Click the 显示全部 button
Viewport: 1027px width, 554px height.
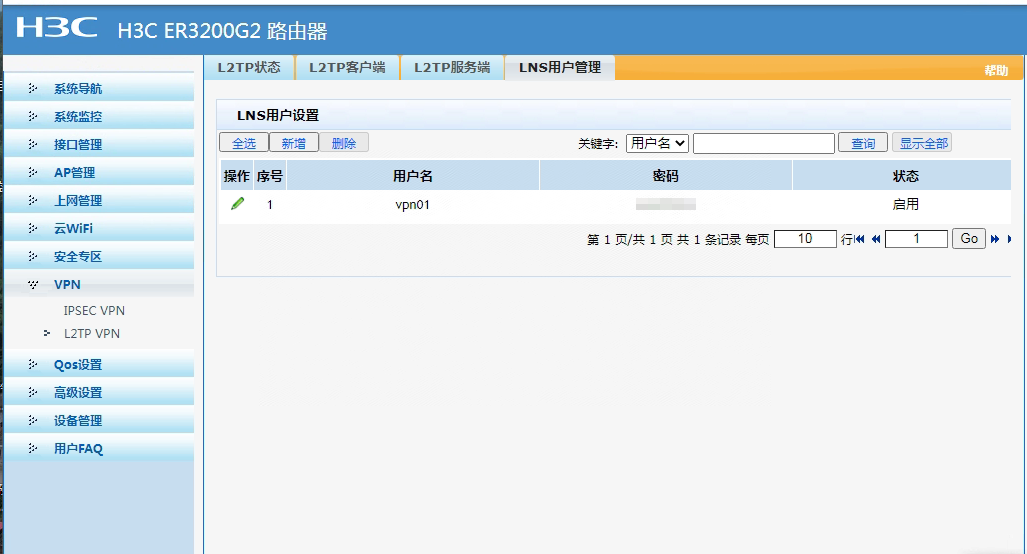[x=922, y=143]
